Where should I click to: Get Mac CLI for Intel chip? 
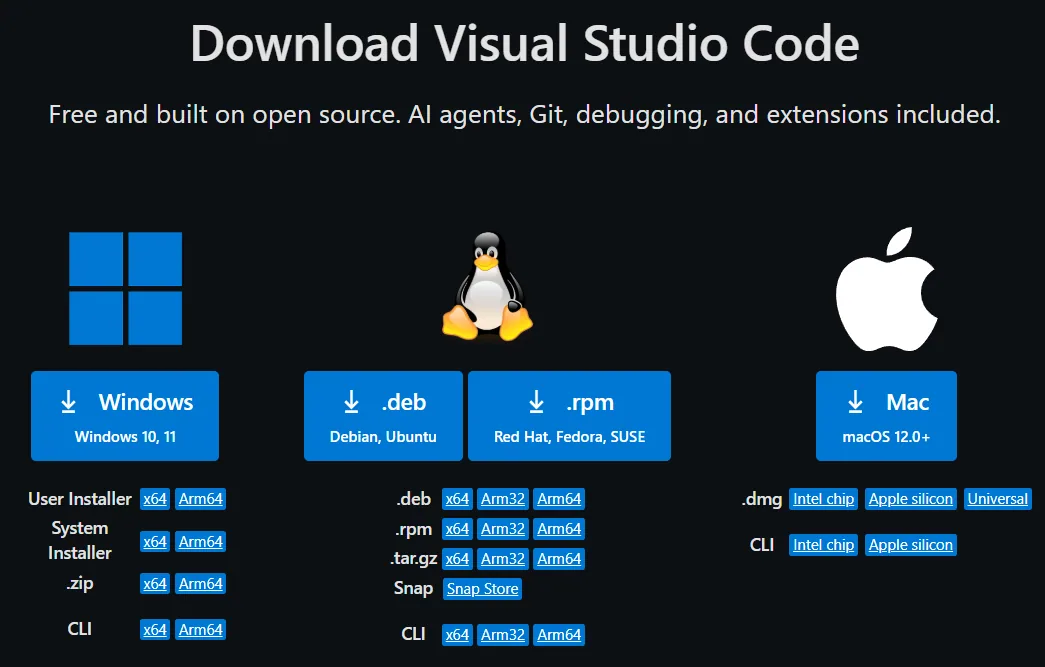point(823,545)
